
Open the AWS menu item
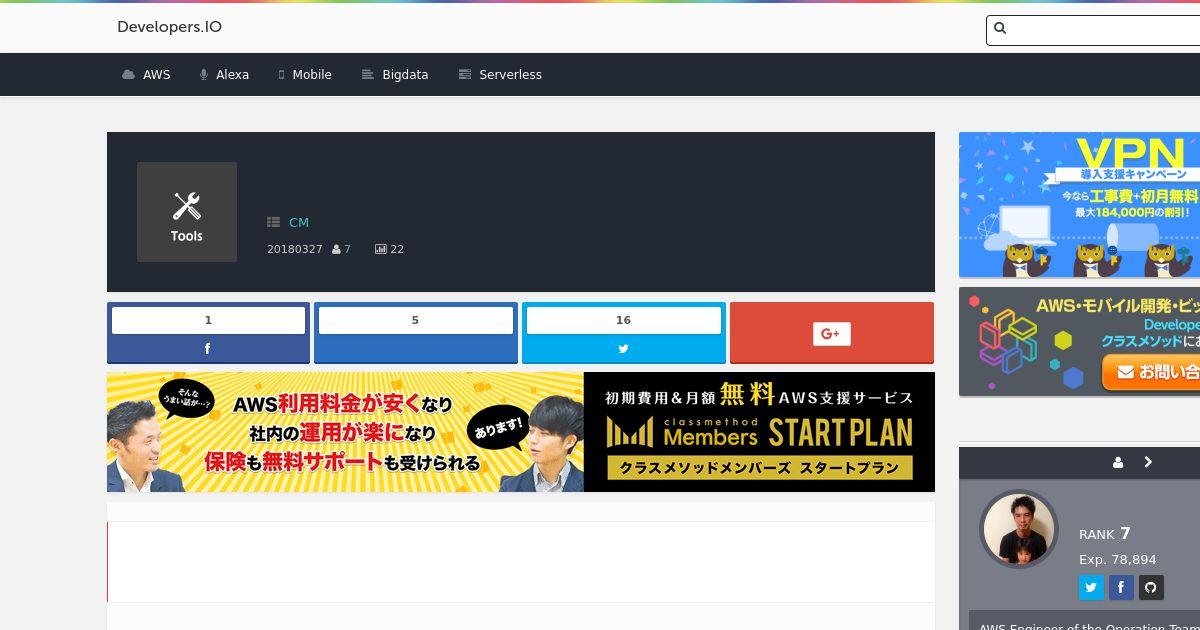coord(146,75)
